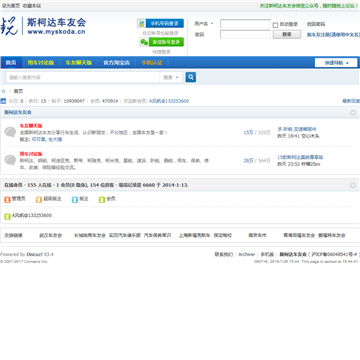Click the 首页 breadcrumb text
The height and width of the screenshot is (360, 360).
click(18, 91)
